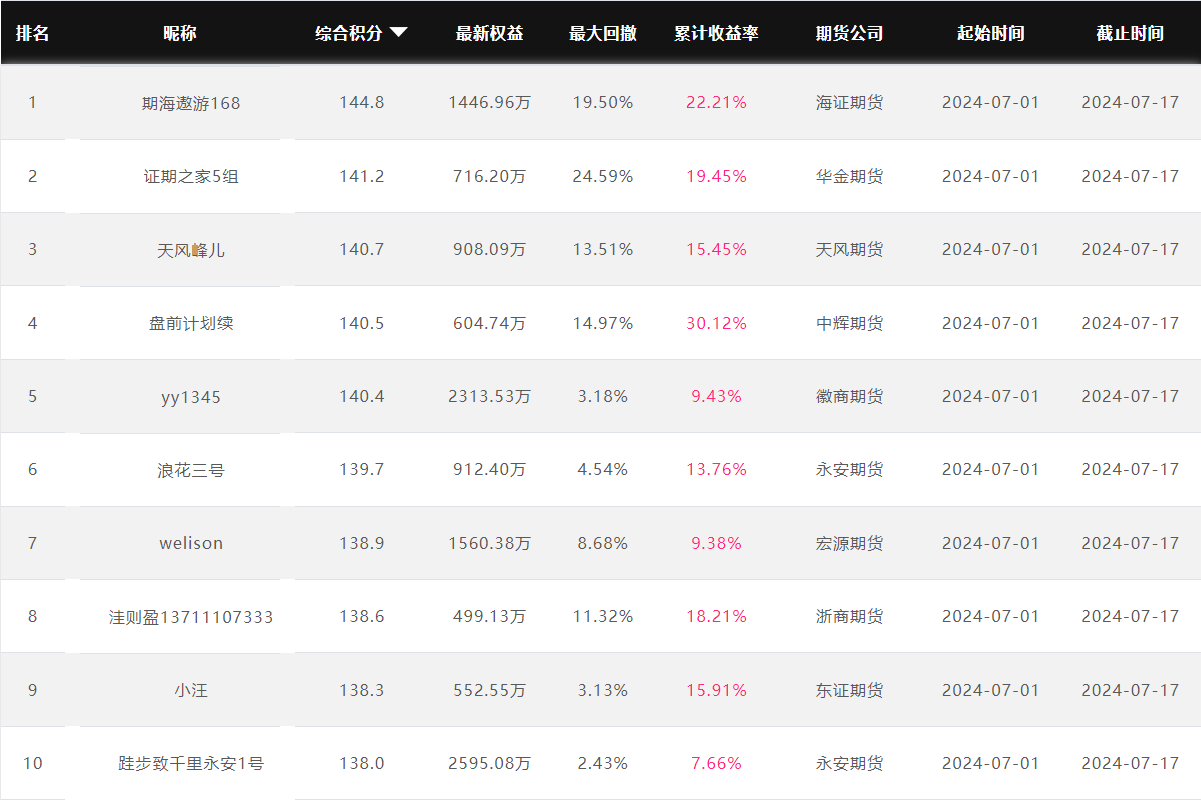Click futures company 中辉期货
Viewport: 1201px width, 800px height.
pos(850,323)
